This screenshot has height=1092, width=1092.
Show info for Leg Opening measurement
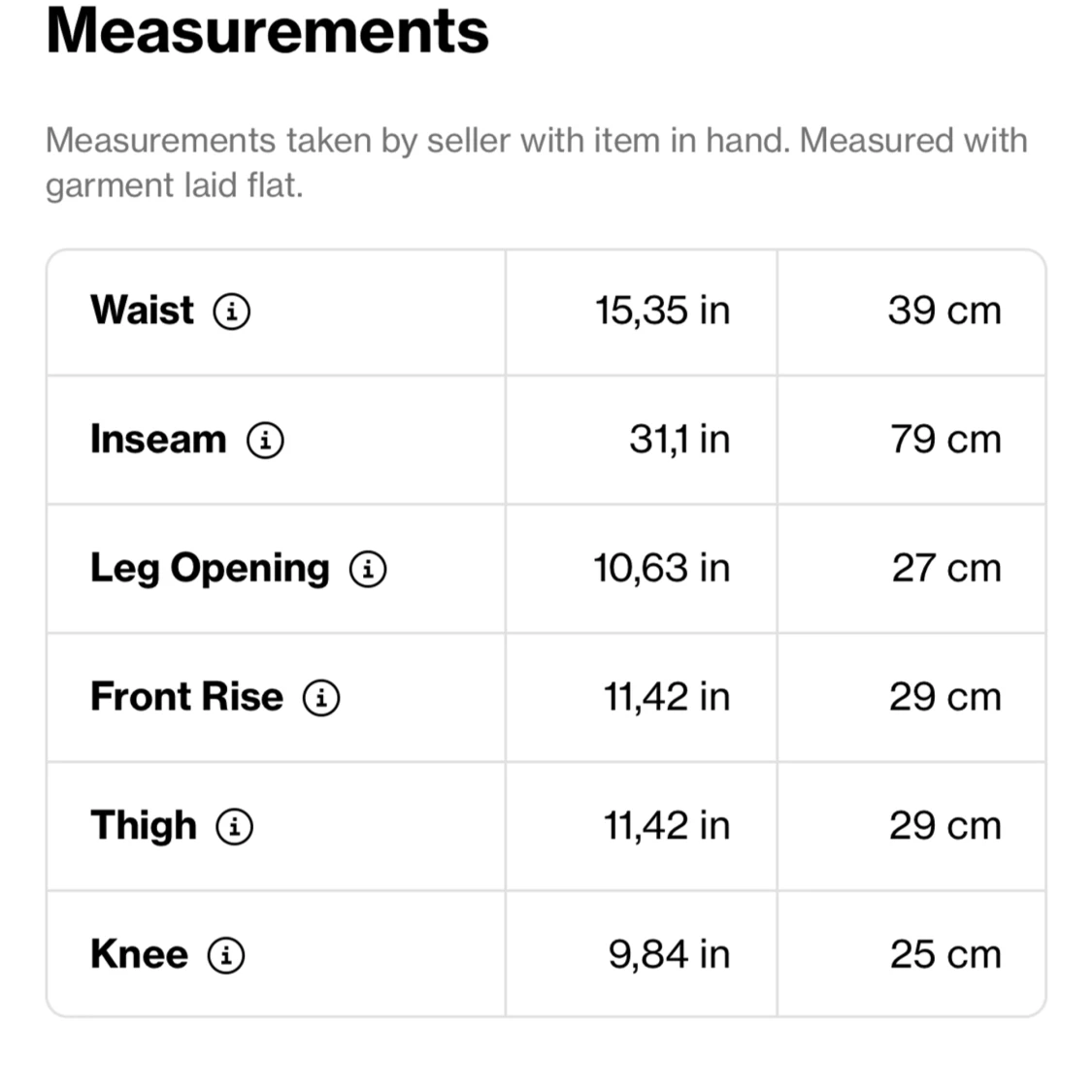[368, 569]
